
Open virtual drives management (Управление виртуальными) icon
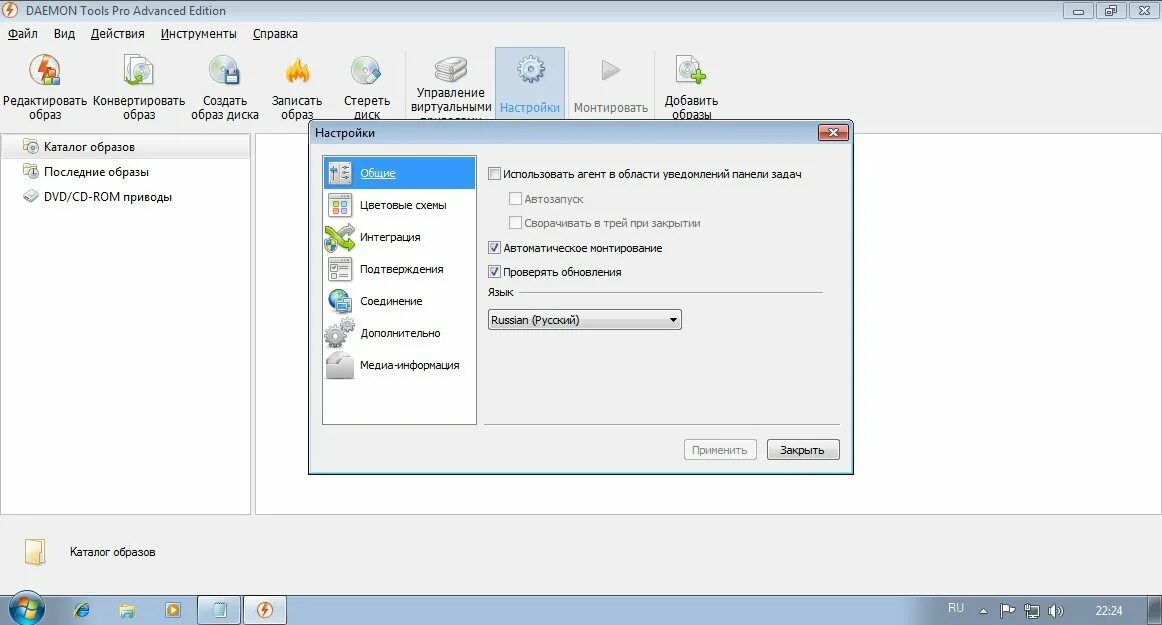pos(451,69)
